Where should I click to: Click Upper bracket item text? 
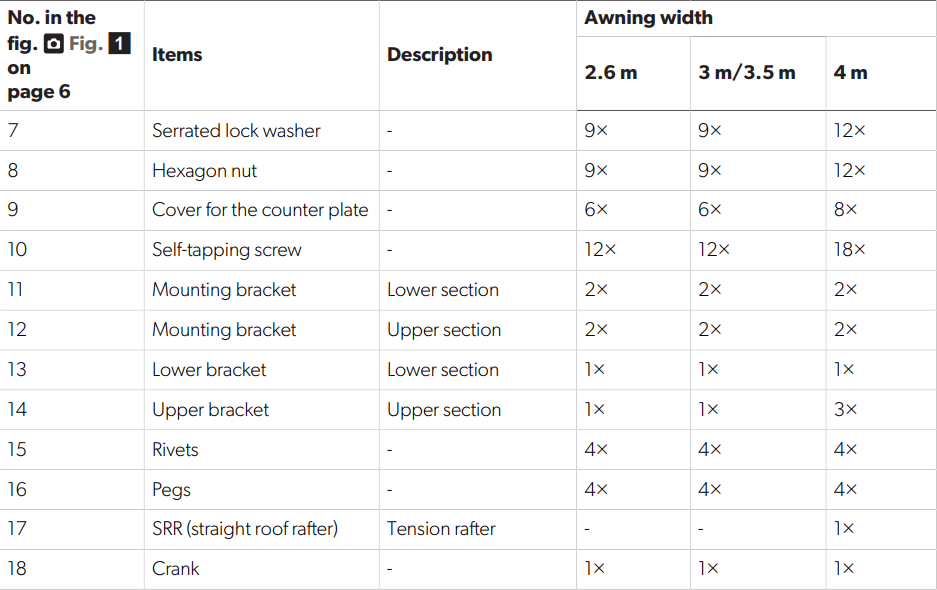(210, 410)
